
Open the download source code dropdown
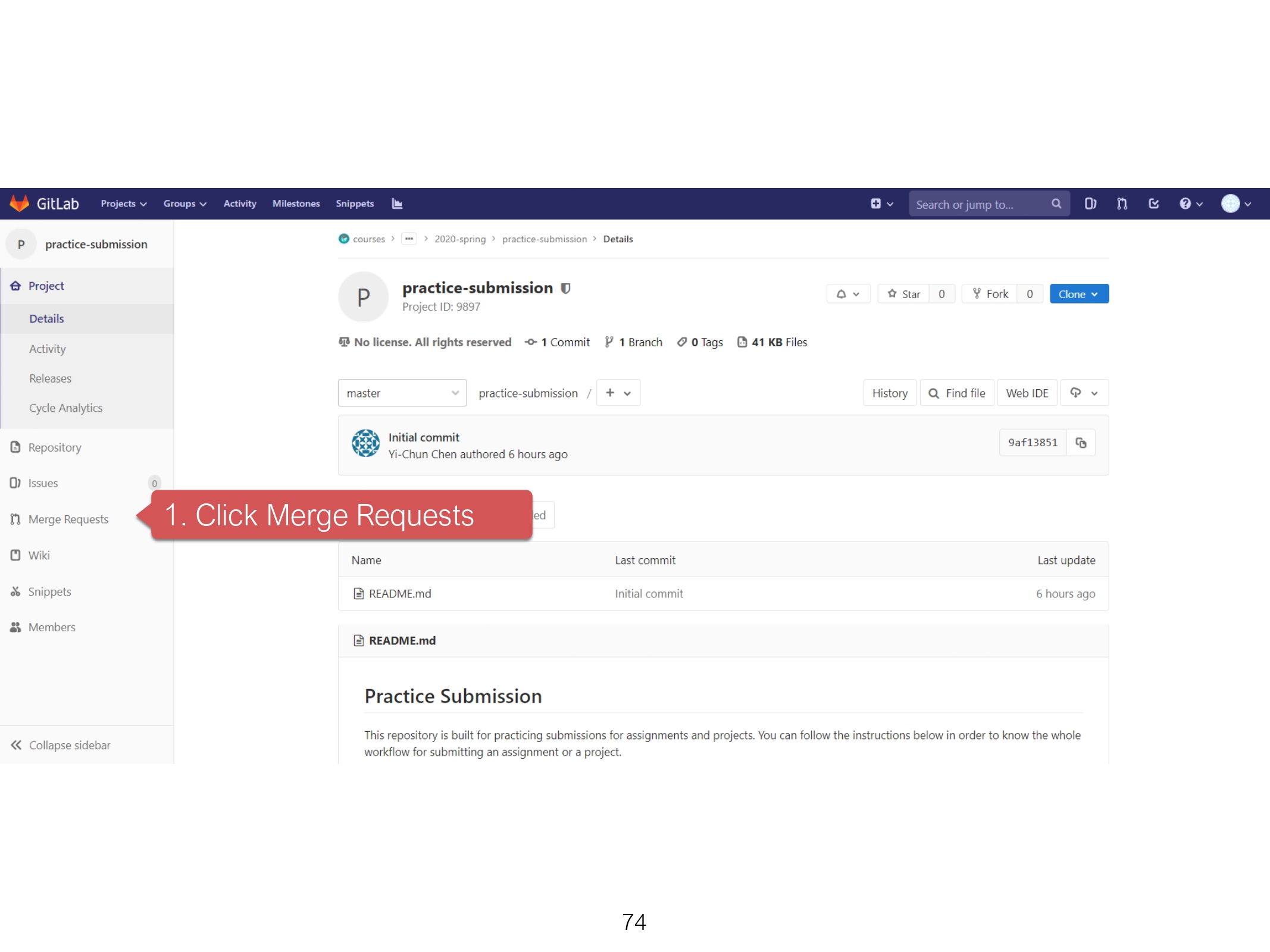(1084, 393)
